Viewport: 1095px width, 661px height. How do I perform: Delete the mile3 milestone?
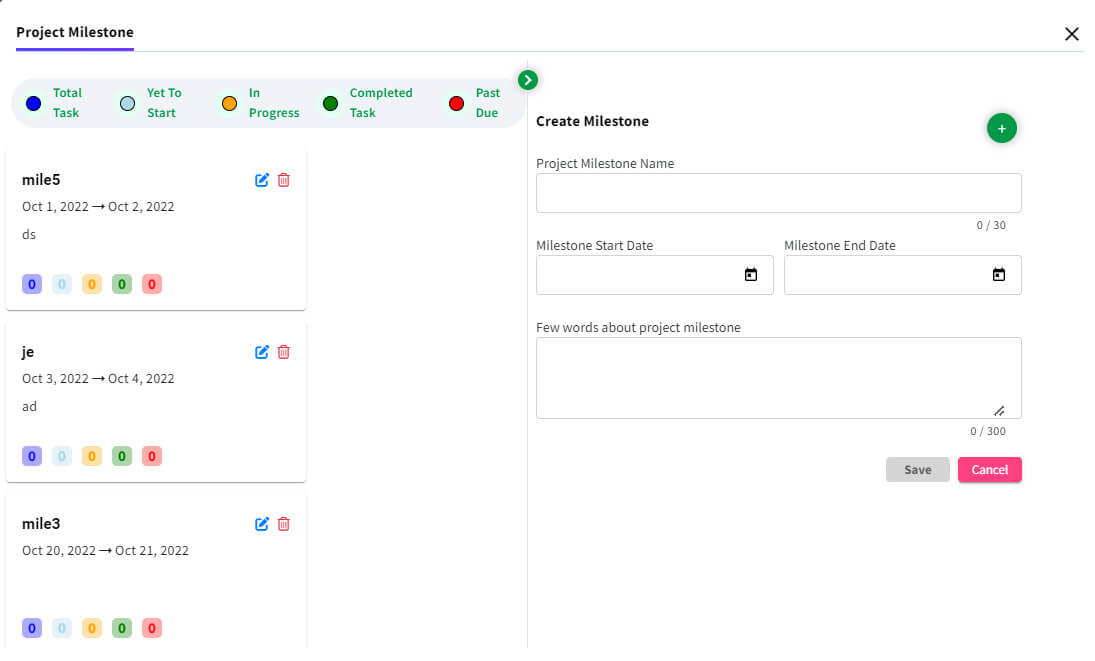coord(284,523)
